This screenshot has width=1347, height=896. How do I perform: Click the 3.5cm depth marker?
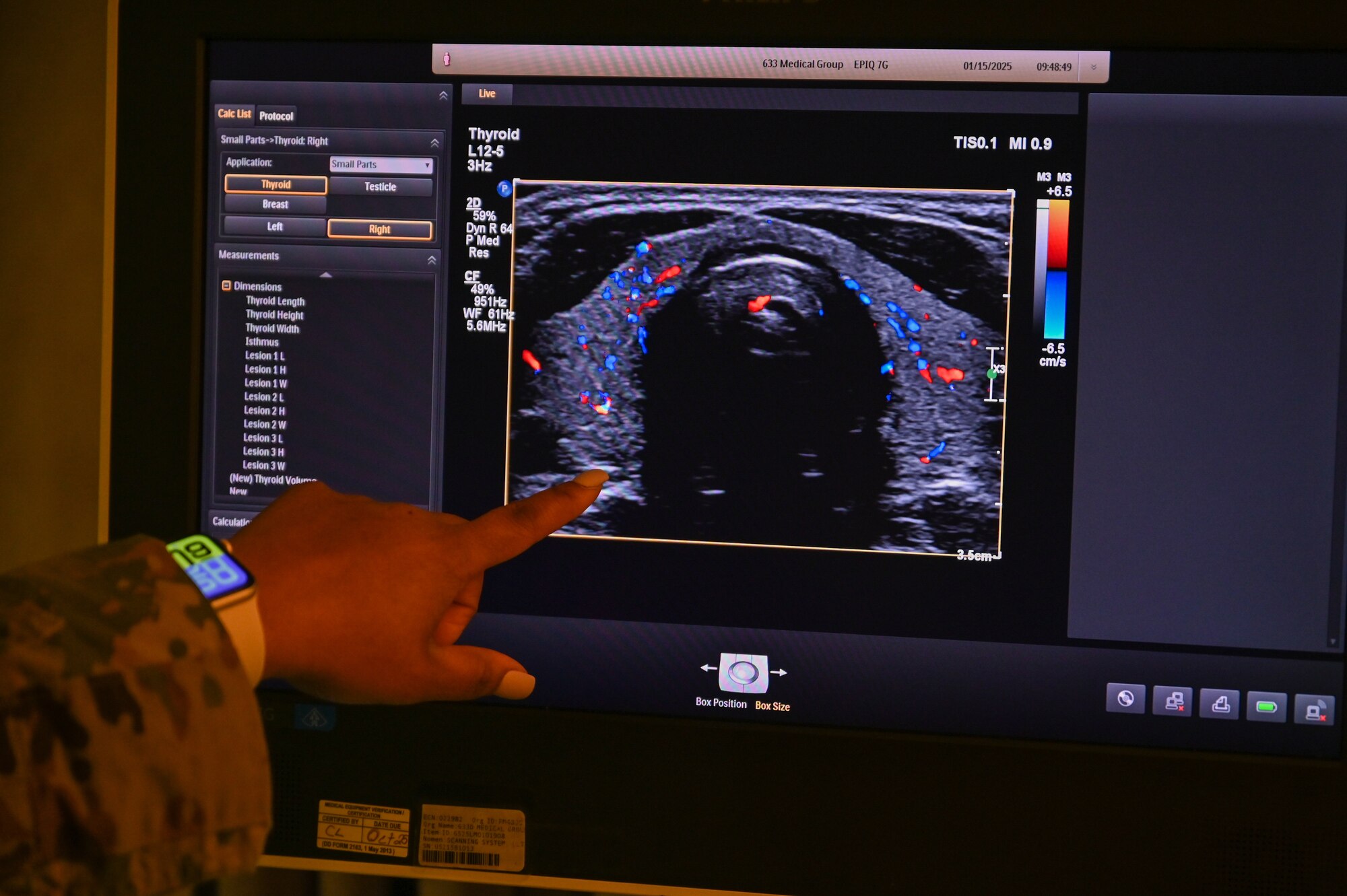(x=974, y=555)
